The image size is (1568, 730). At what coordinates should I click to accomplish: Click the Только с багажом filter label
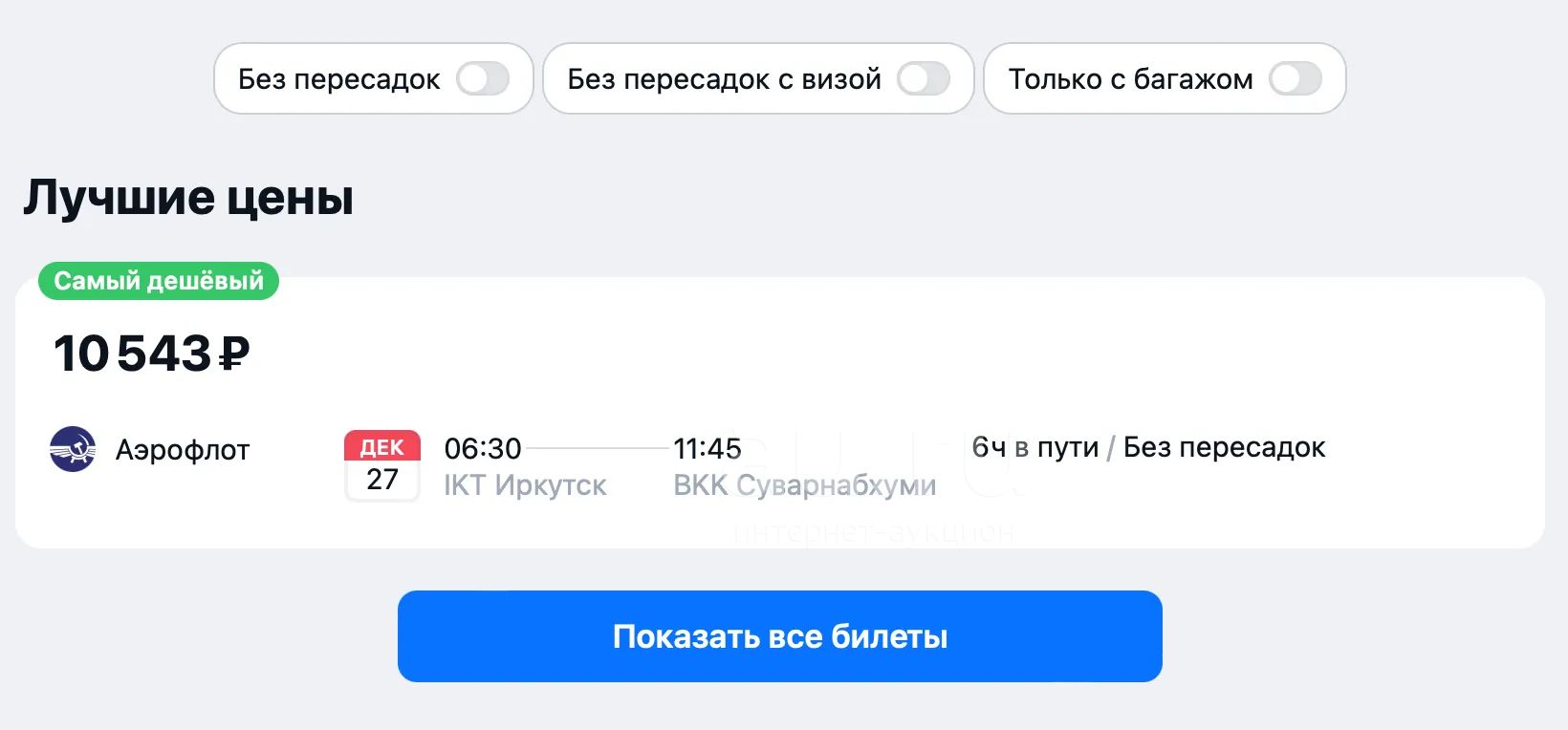pos(1131,79)
